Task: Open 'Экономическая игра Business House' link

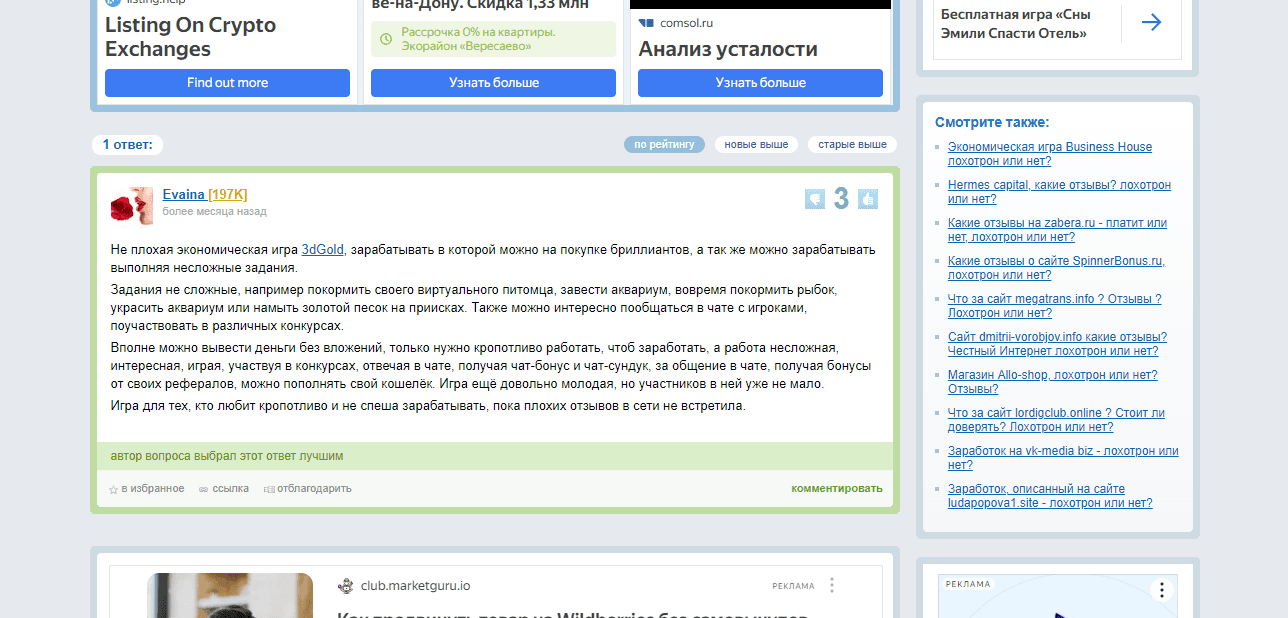Action: [x=1049, y=147]
